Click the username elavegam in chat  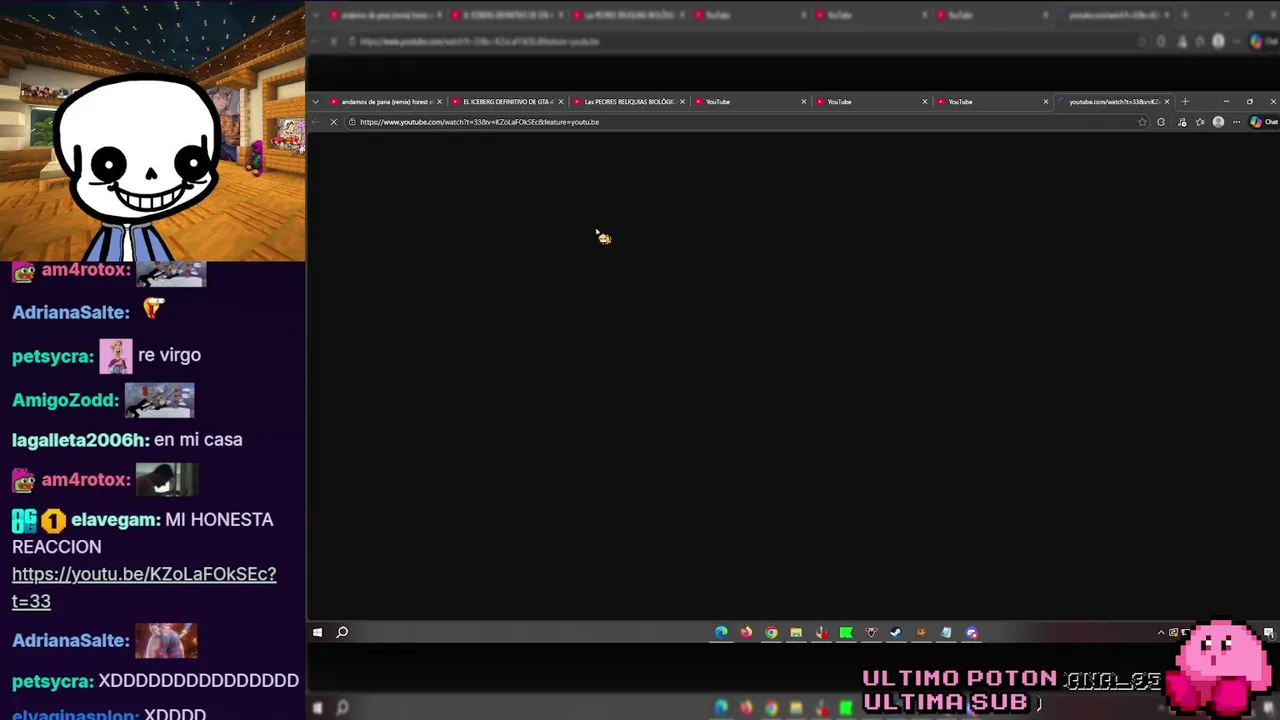[x=115, y=520]
